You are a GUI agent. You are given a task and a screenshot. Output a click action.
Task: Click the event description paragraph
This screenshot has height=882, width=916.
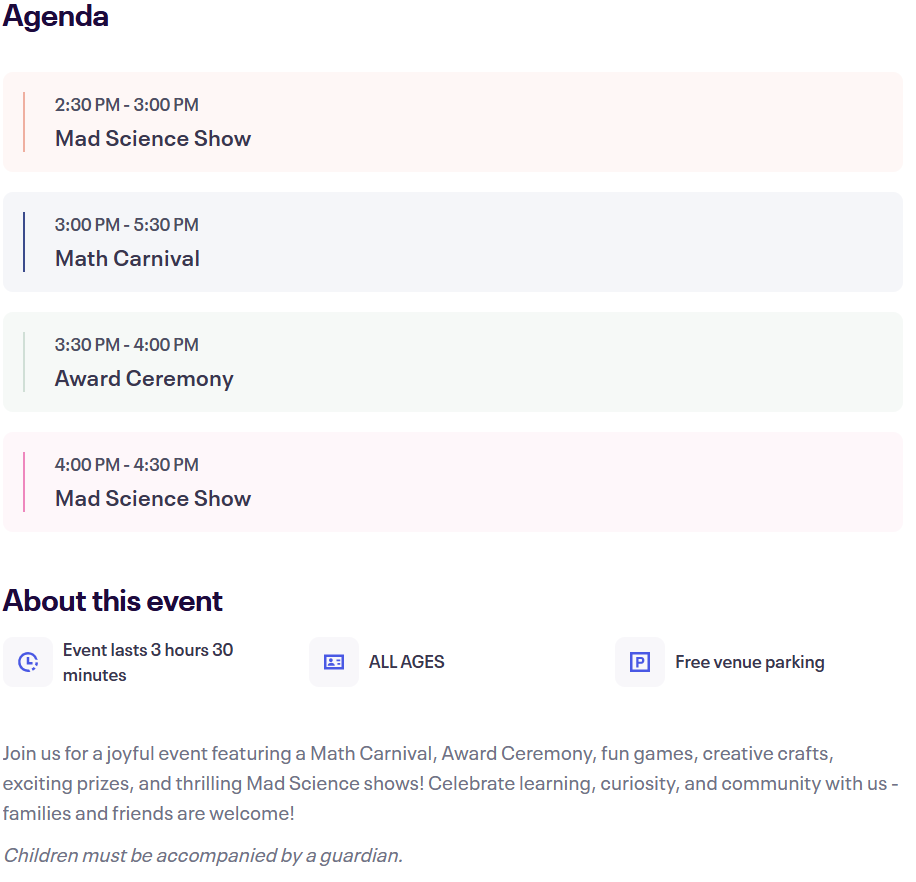click(x=450, y=783)
